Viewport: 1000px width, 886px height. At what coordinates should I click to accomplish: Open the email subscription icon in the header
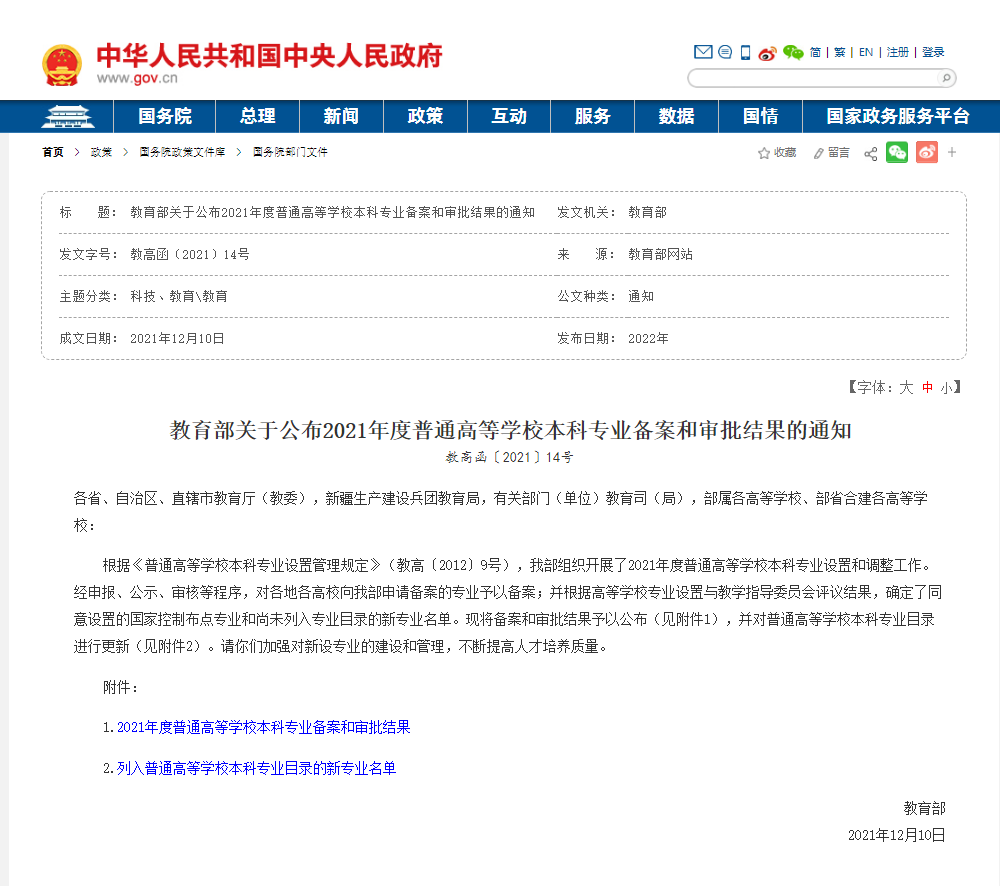pos(703,52)
